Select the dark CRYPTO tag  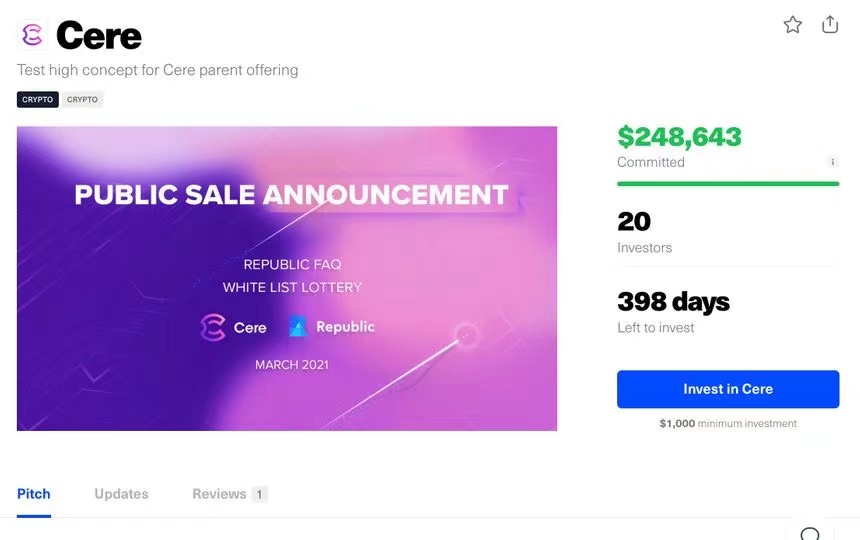pos(38,100)
